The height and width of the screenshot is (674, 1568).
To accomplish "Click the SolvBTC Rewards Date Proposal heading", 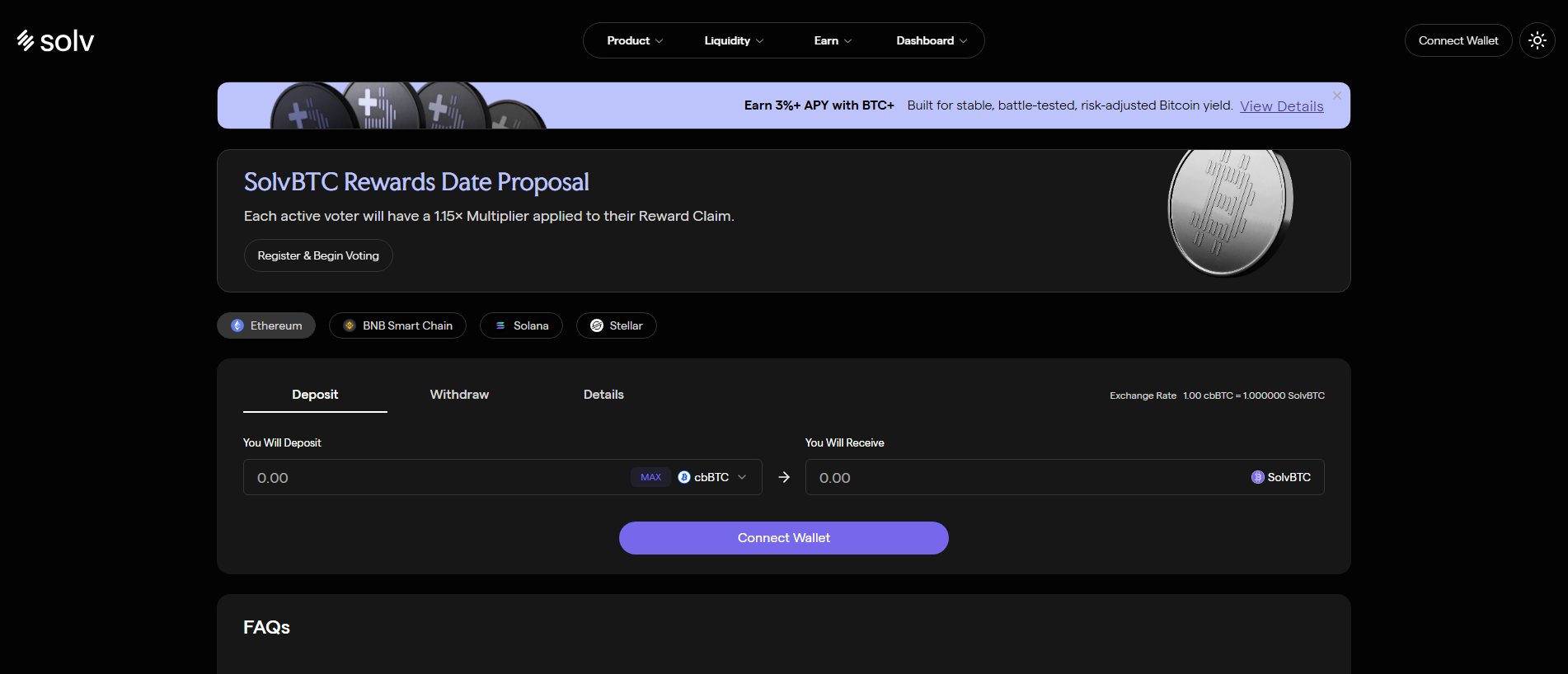I will coord(416,182).
